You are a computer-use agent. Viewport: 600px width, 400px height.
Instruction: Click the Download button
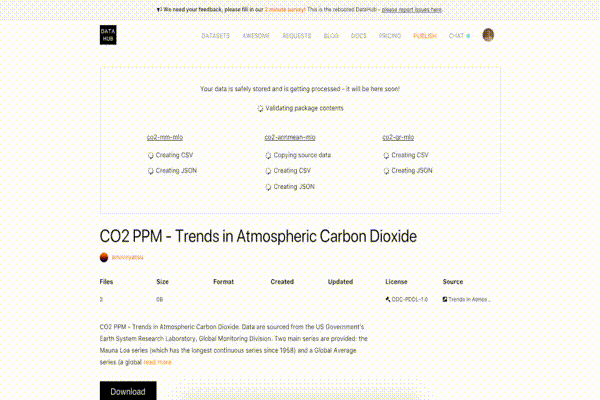[128, 391]
